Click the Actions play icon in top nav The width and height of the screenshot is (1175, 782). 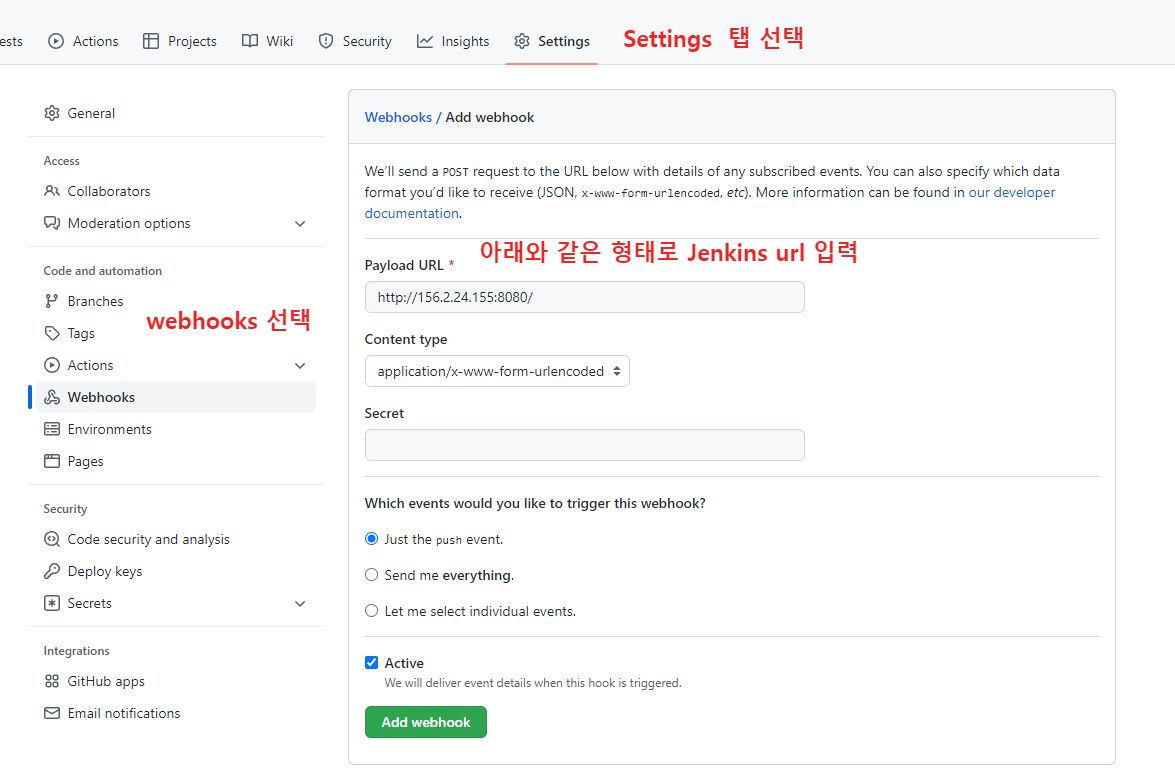point(56,41)
